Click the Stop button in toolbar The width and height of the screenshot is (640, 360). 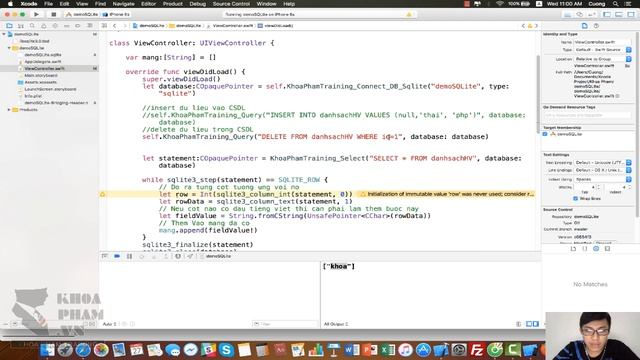53,14
